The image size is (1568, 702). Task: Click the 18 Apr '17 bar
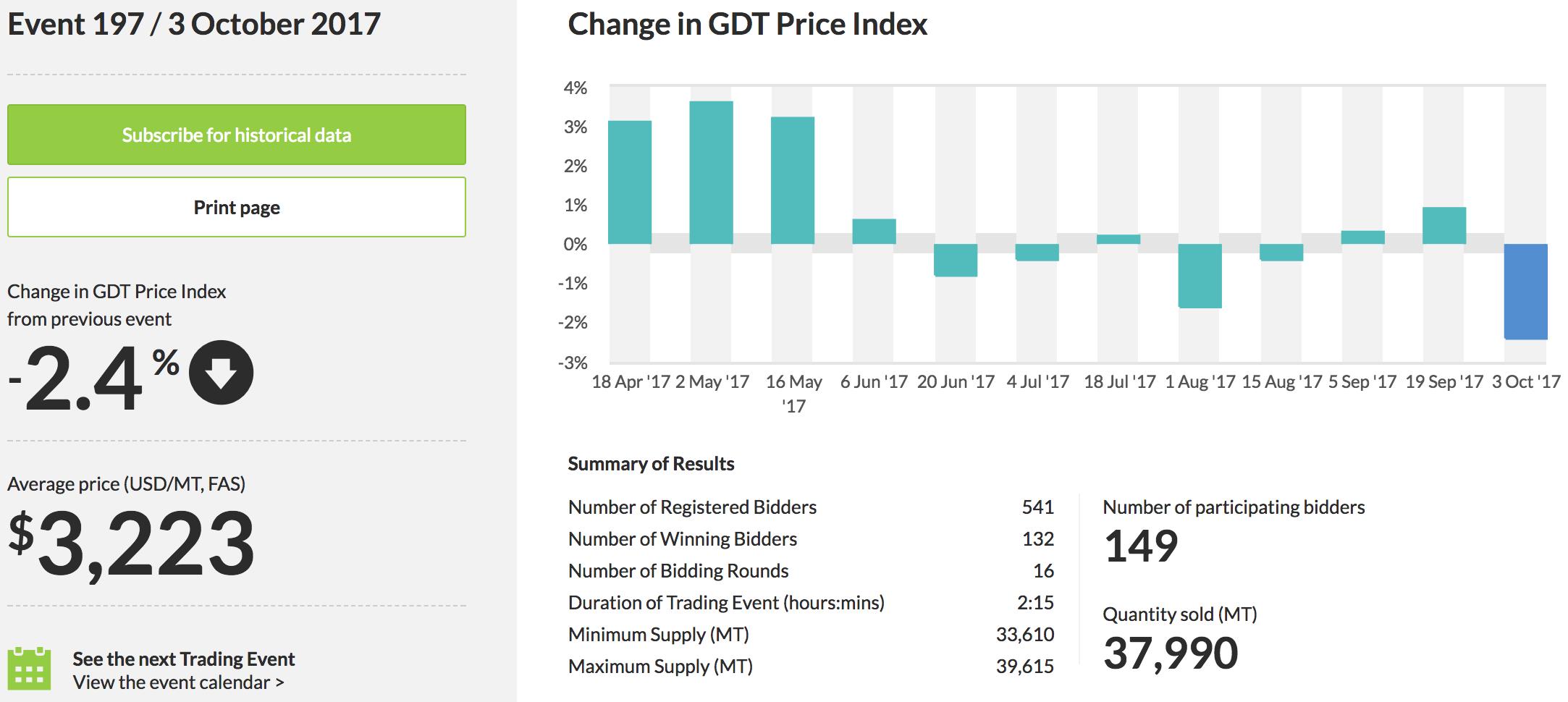pos(630,182)
